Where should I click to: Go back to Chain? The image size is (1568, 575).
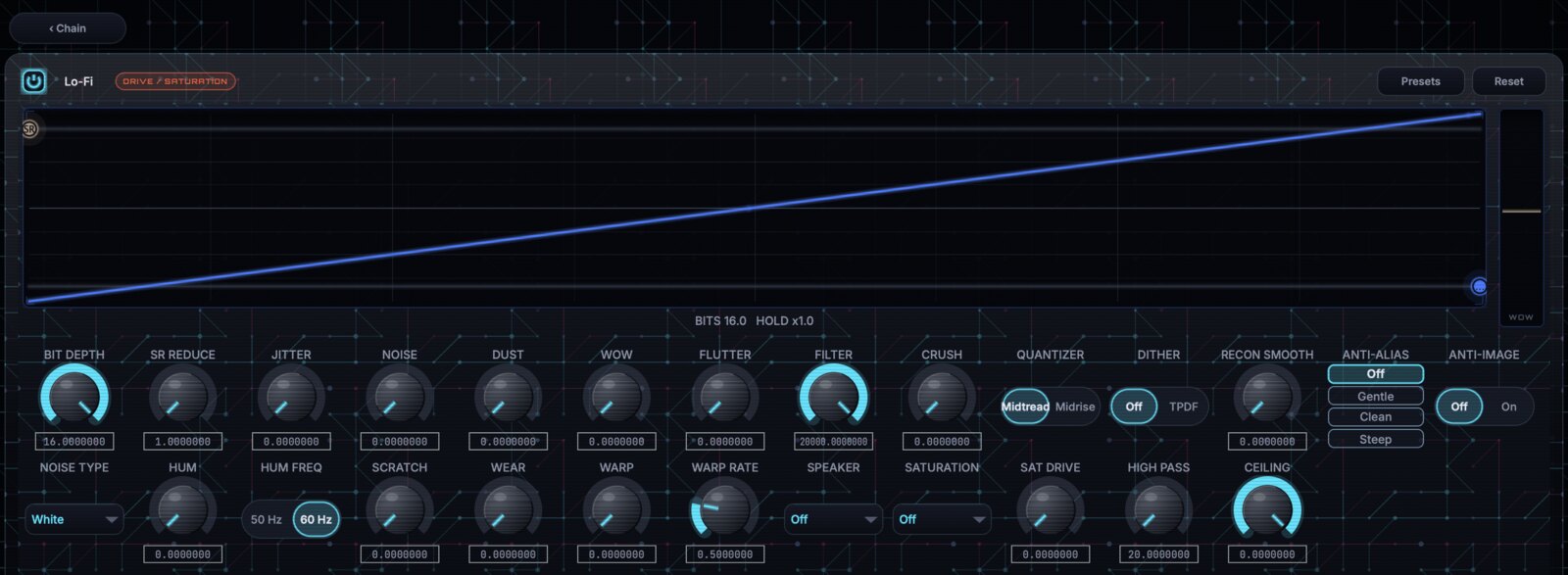pyautogui.click(x=68, y=28)
